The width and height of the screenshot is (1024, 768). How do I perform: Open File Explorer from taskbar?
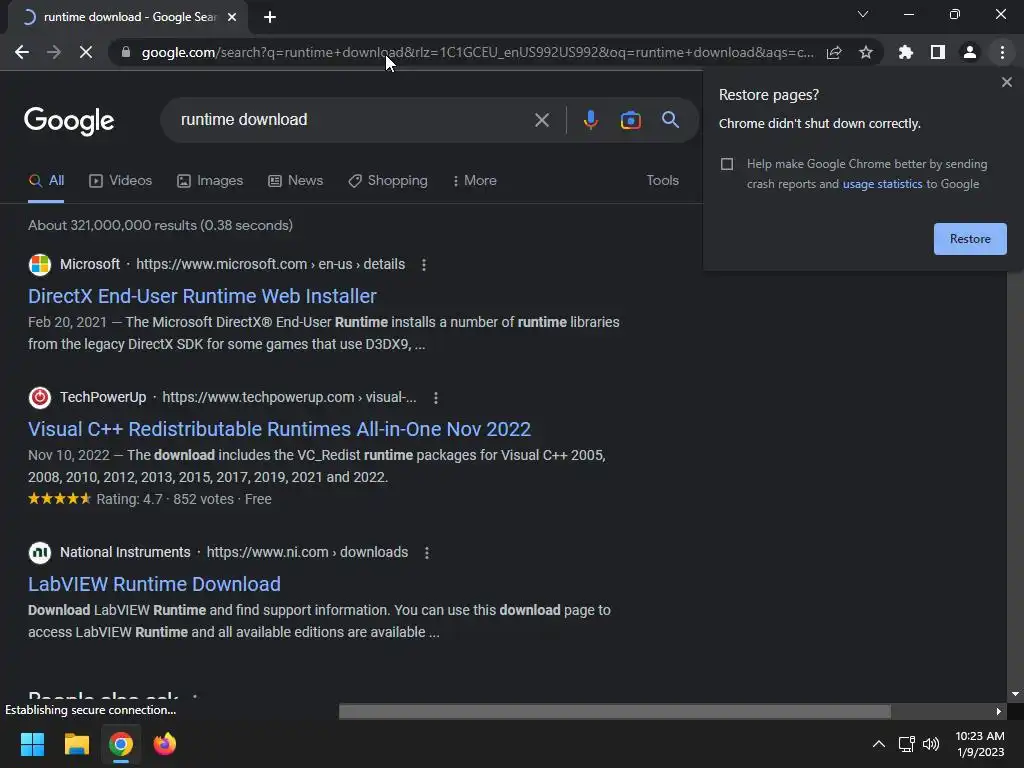pyautogui.click(x=76, y=744)
